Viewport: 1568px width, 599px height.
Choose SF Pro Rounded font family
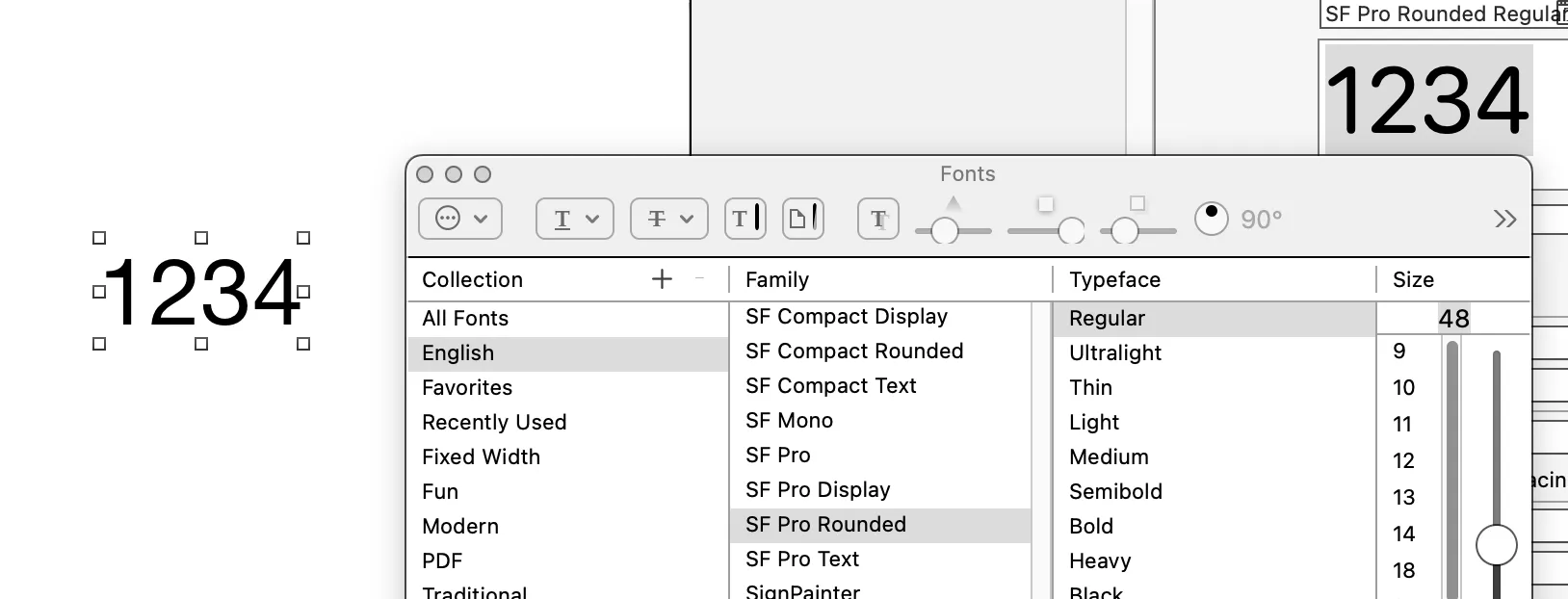click(x=881, y=524)
